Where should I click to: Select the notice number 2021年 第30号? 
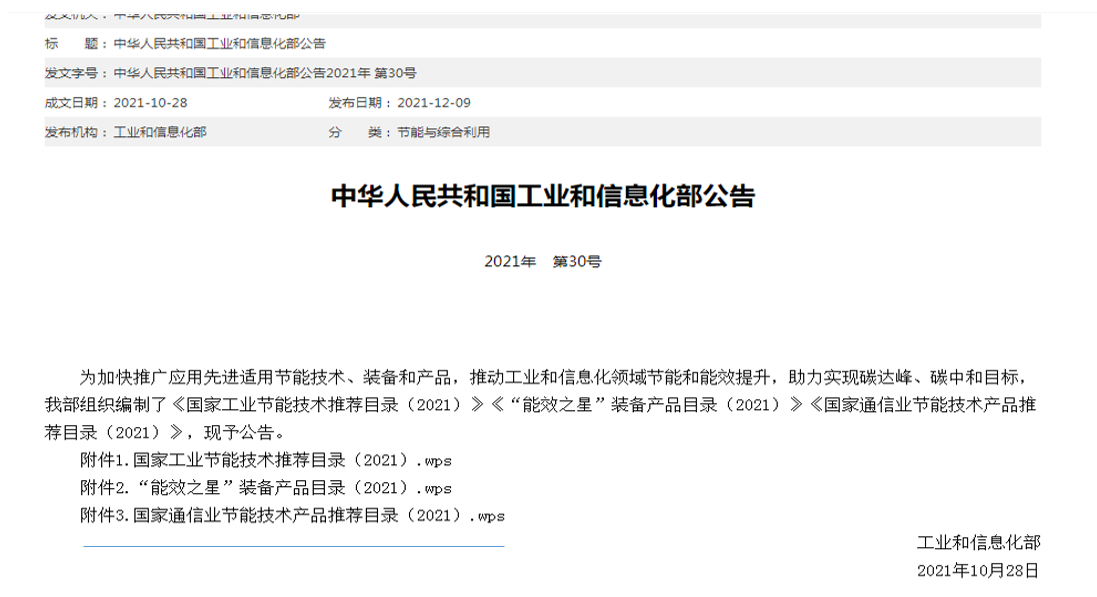pyautogui.click(x=543, y=262)
